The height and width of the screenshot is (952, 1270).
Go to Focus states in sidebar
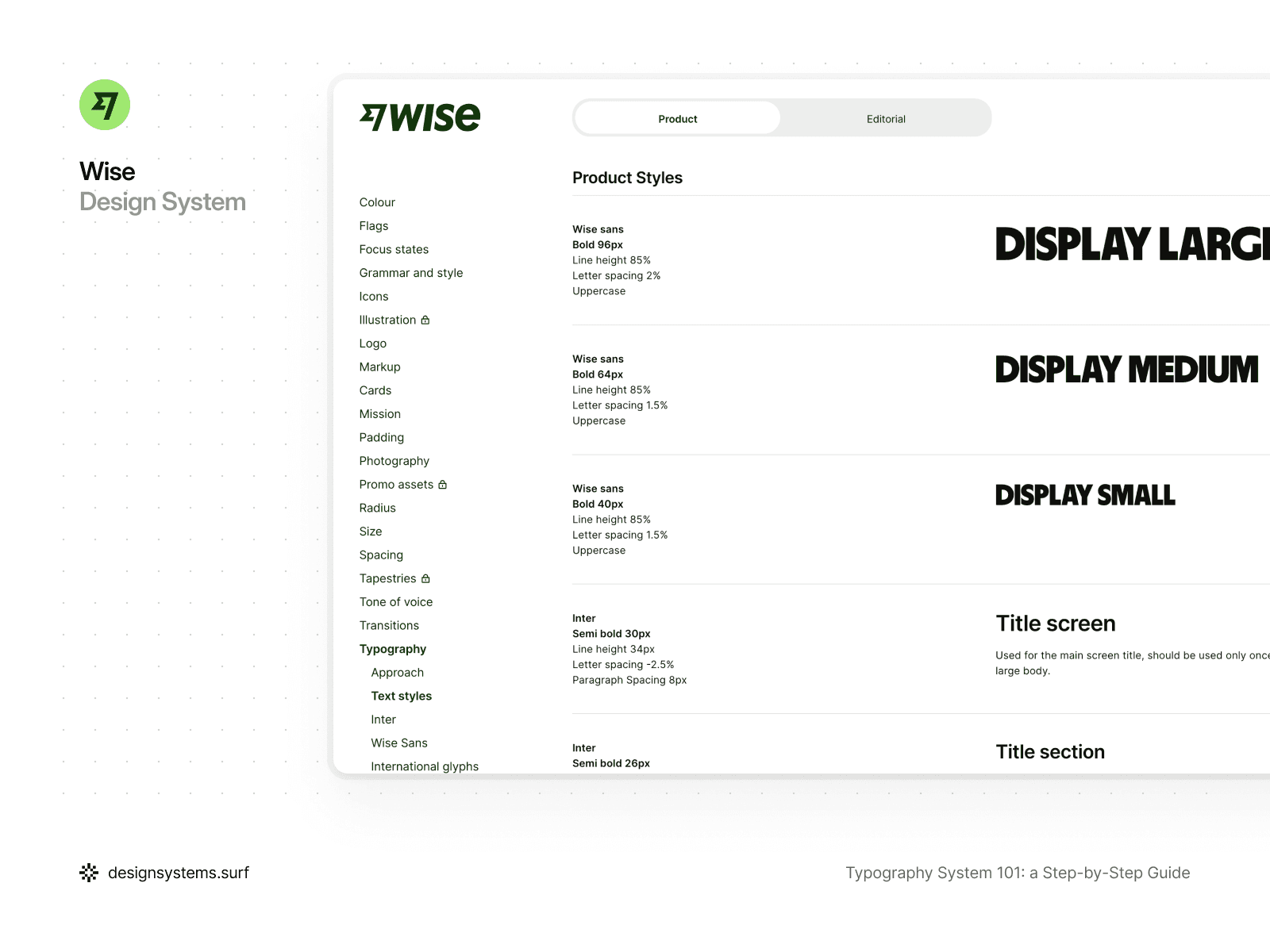[x=394, y=249]
